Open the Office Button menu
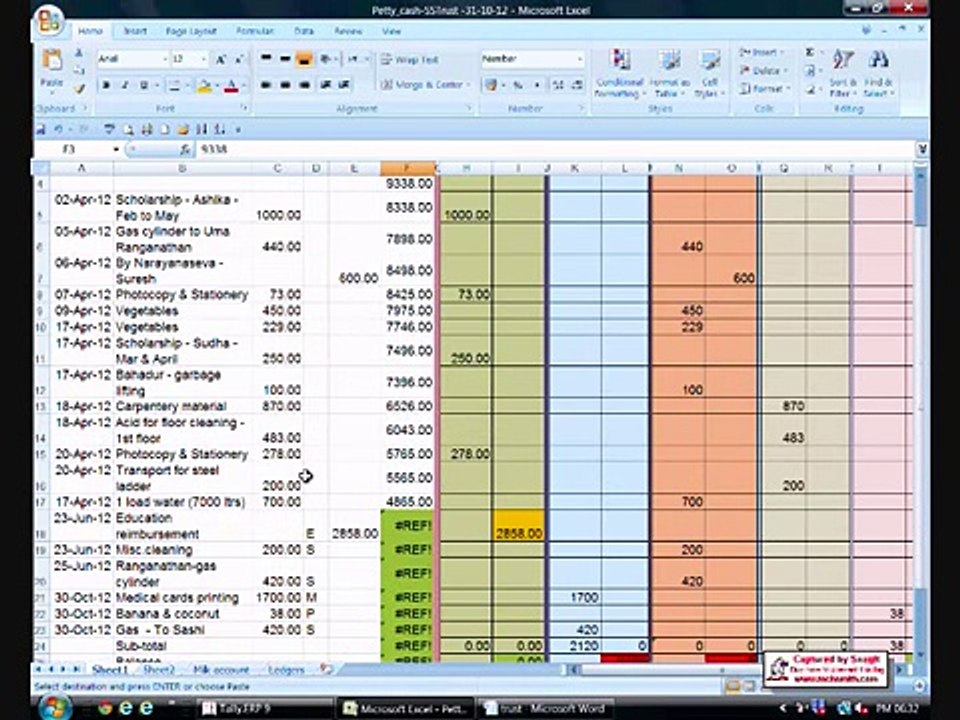This screenshot has height=720, width=960. point(50,21)
